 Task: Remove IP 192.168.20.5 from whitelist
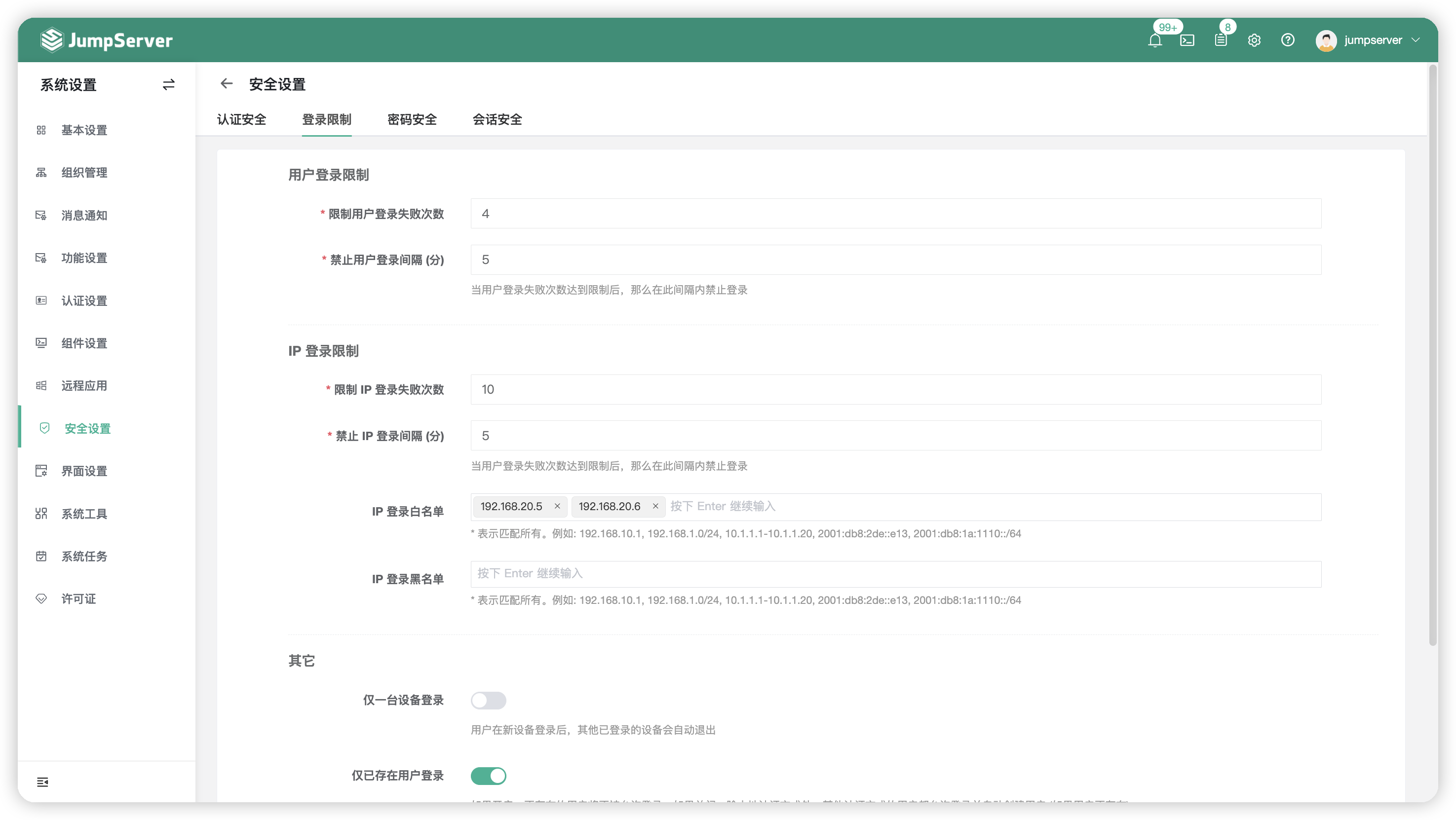(x=557, y=506)
